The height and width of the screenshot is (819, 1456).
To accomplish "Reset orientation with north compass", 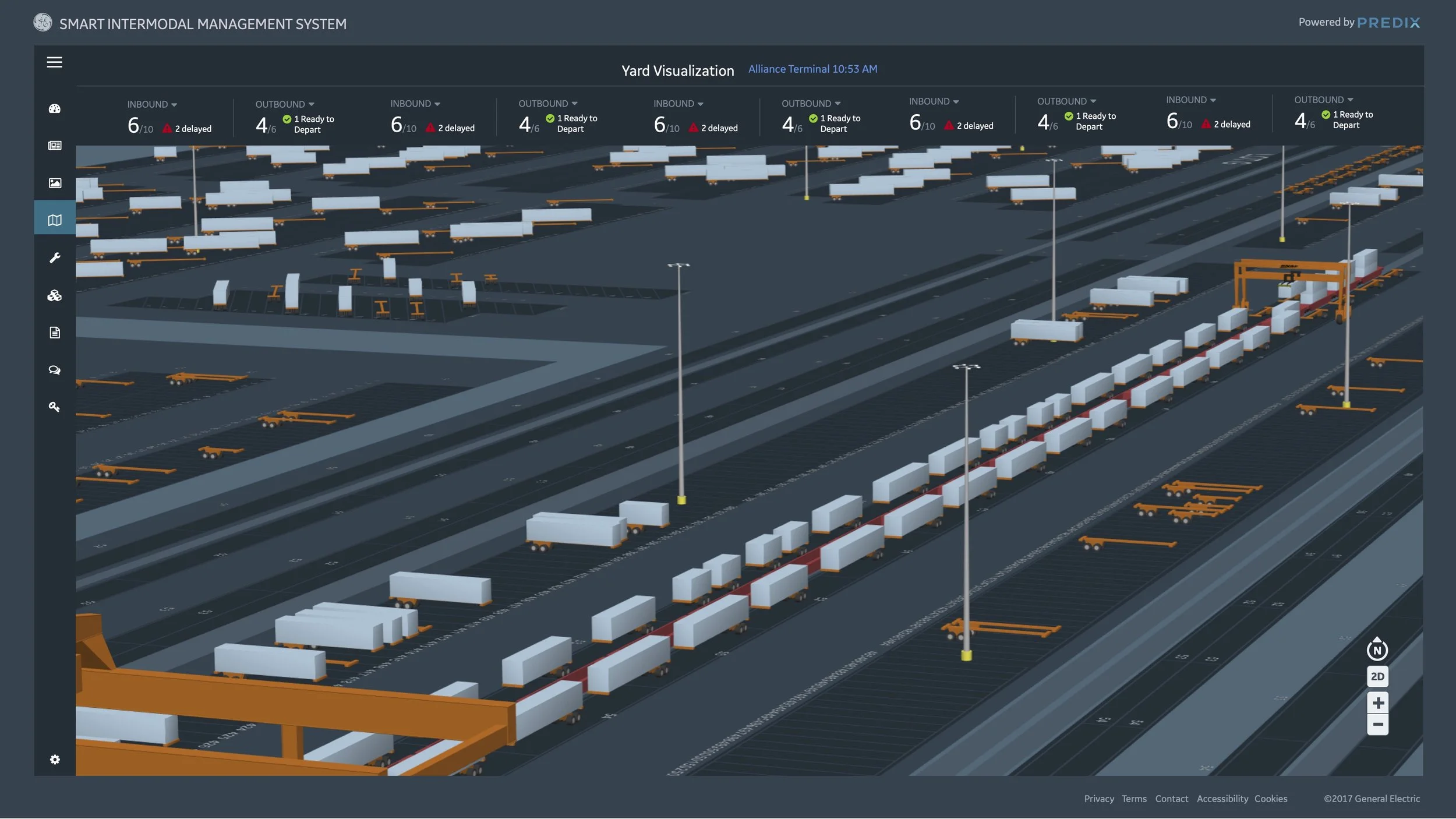I will [1377, 649].
